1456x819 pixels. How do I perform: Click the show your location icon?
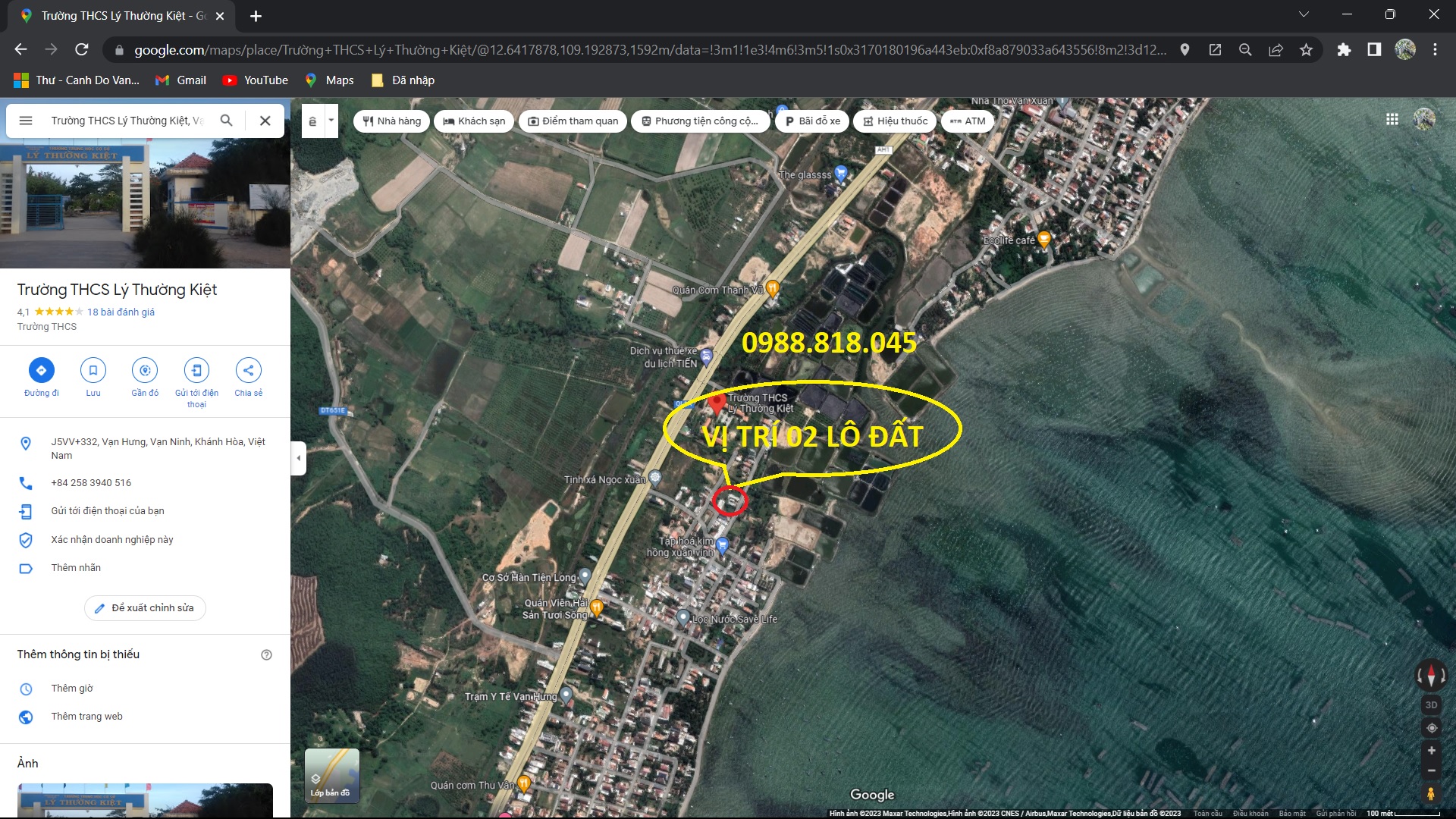tap(1431, 728)
